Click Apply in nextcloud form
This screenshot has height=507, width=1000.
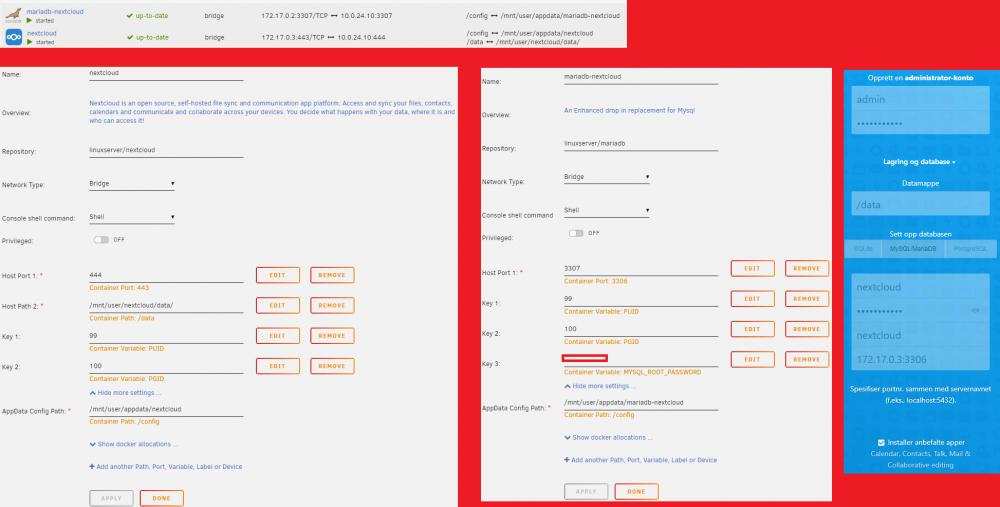[x=112, y=498]
